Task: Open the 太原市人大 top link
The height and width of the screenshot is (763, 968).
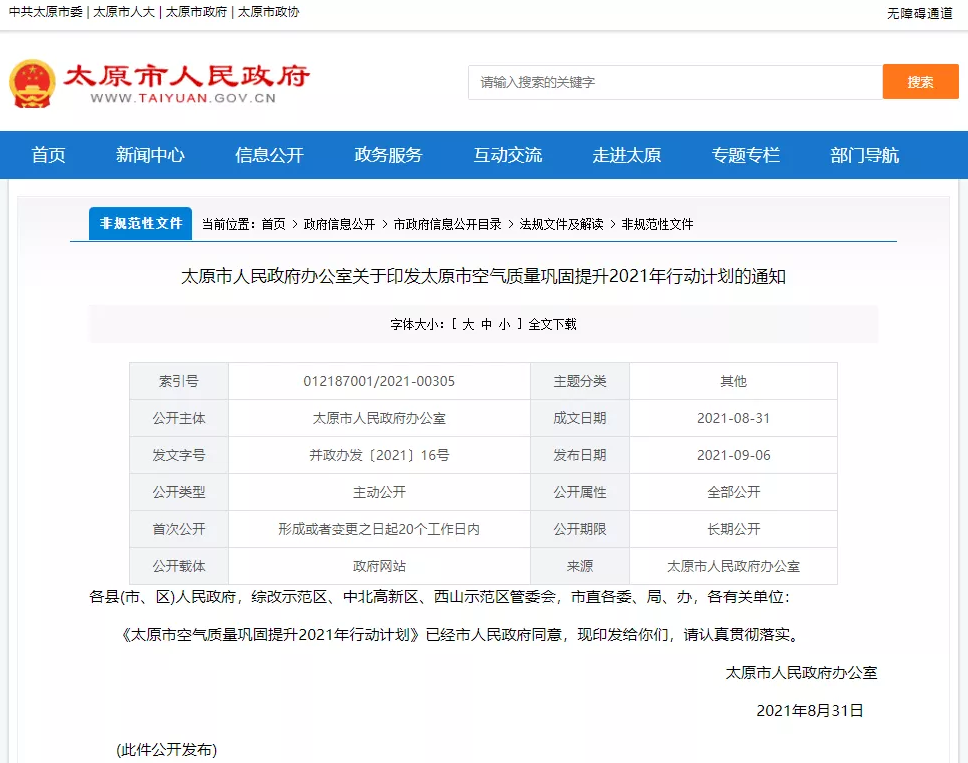Action: (x=124, y=12)
